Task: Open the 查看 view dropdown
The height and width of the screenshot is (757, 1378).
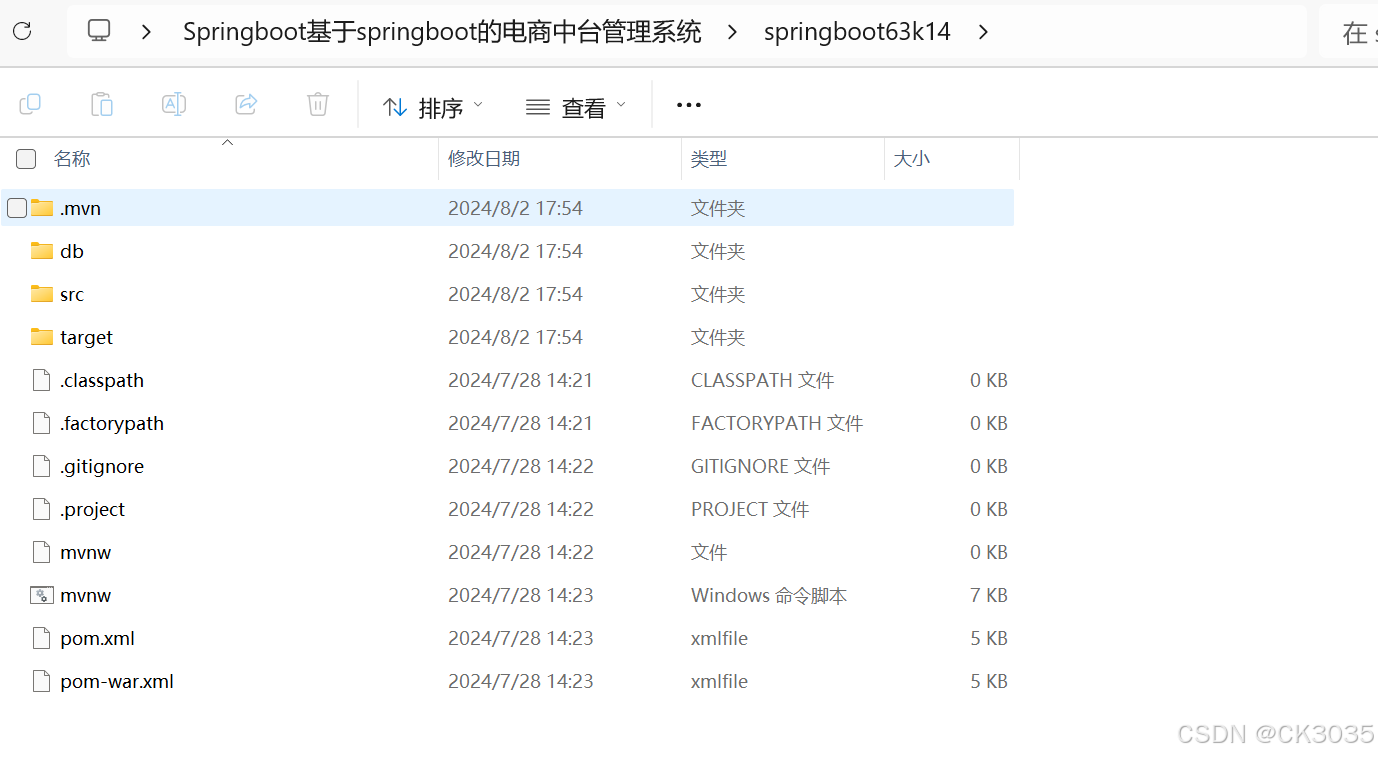Action: point(576,104)
